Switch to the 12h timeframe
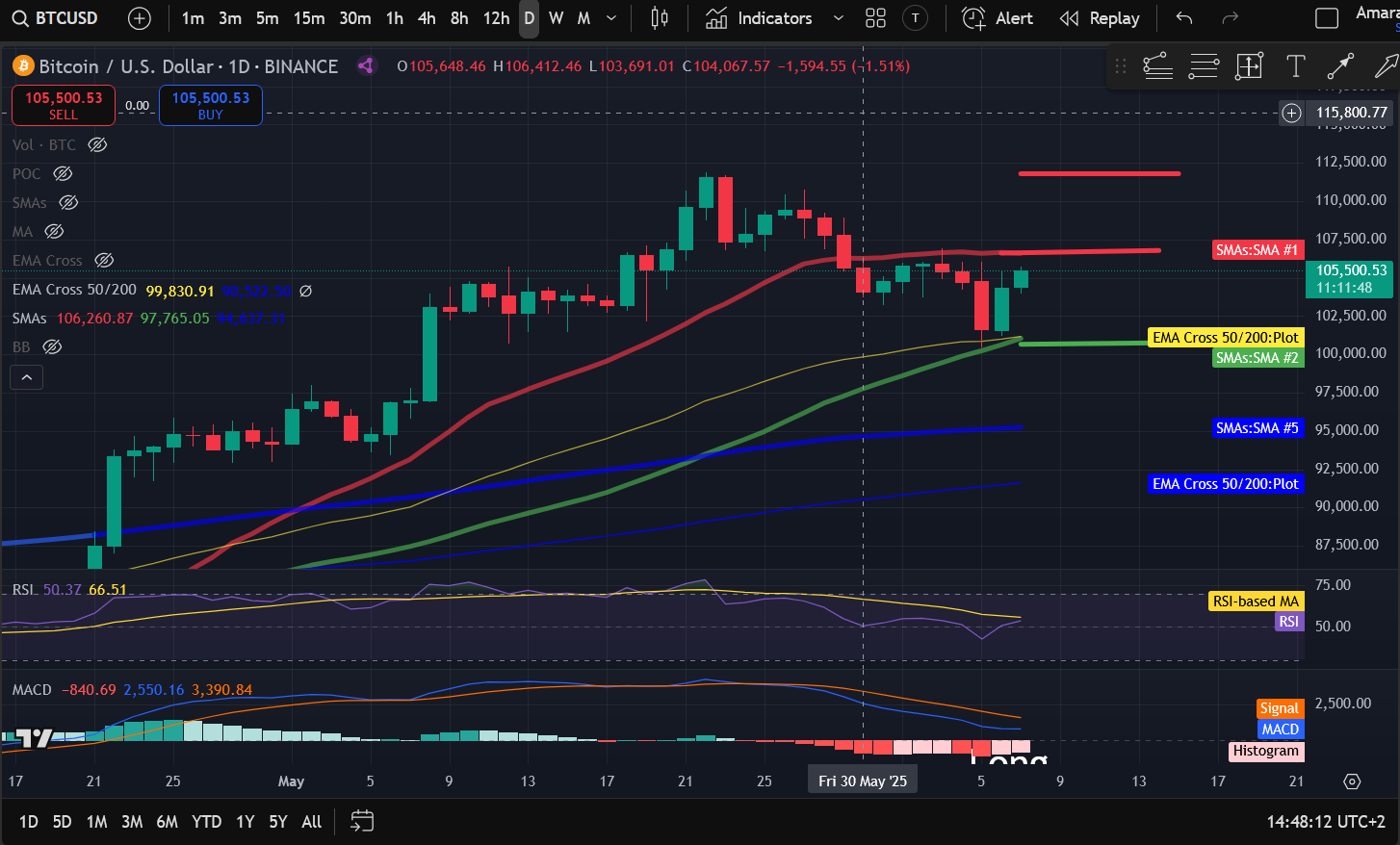The width and height of the screenshot is (1400, 845). (x=496, y=18)
